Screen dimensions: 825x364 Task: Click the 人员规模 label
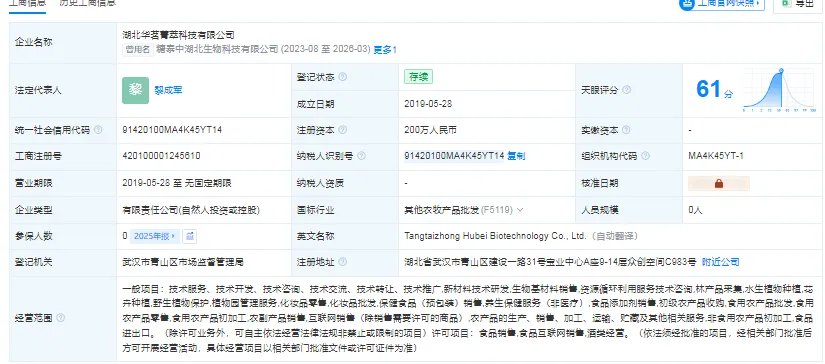point(600,210)
